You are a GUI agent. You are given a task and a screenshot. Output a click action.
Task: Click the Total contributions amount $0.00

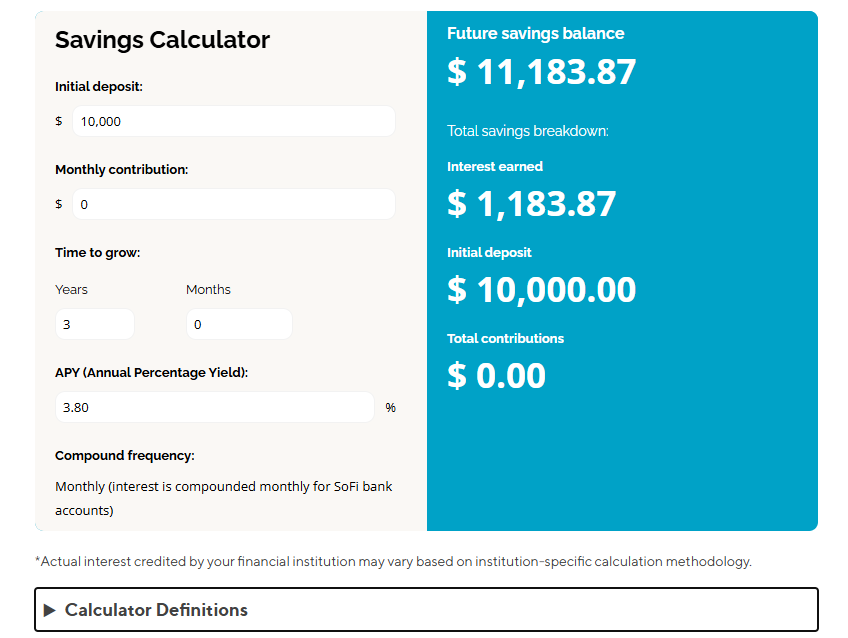(497, 375)
